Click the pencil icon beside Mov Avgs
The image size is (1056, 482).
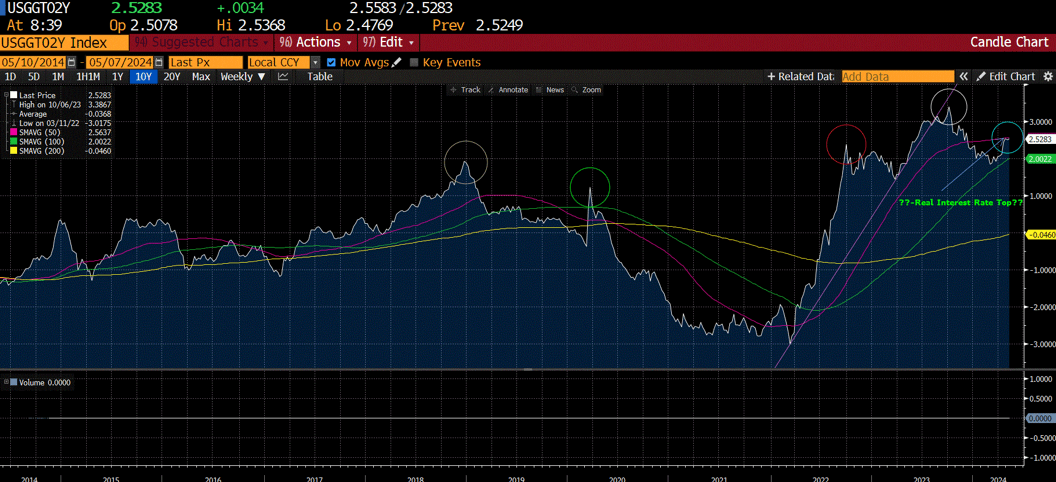click(x=397, y=62)
